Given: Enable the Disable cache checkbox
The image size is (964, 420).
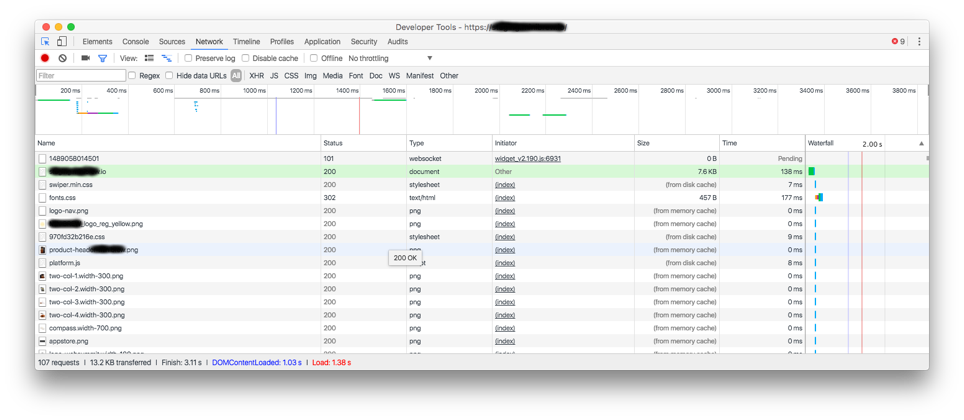Looking at the screenshot, I should click(245, 58).
